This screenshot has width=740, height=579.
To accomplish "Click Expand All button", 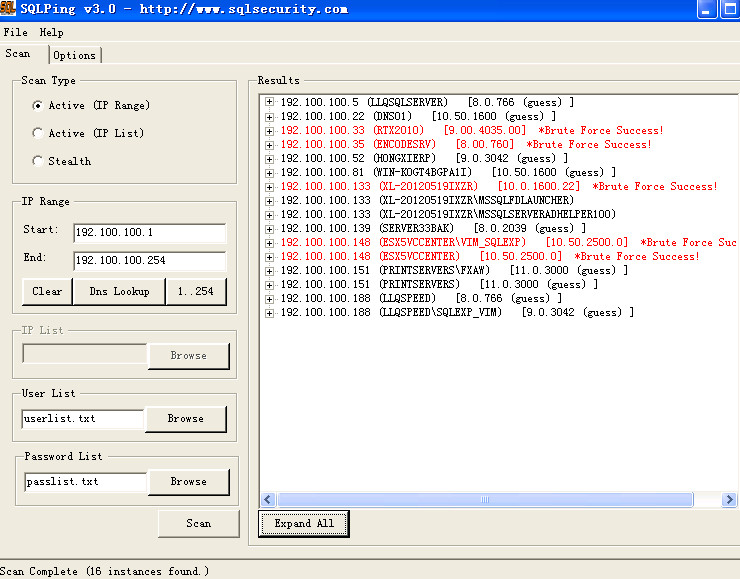I will [x=304, y=524].
